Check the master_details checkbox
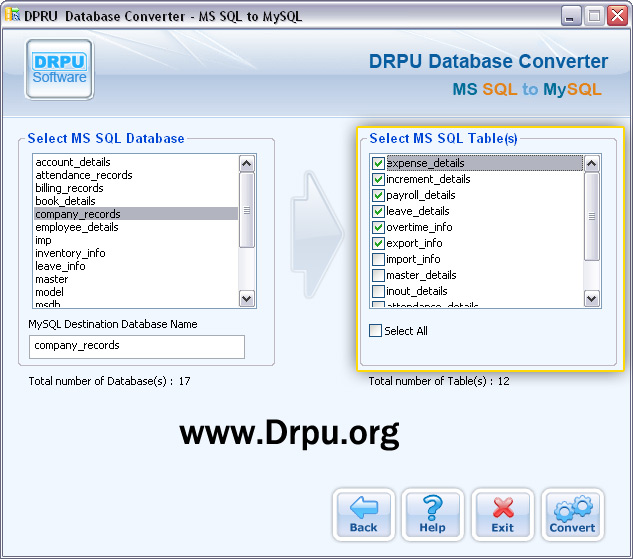 coord(378,275)
